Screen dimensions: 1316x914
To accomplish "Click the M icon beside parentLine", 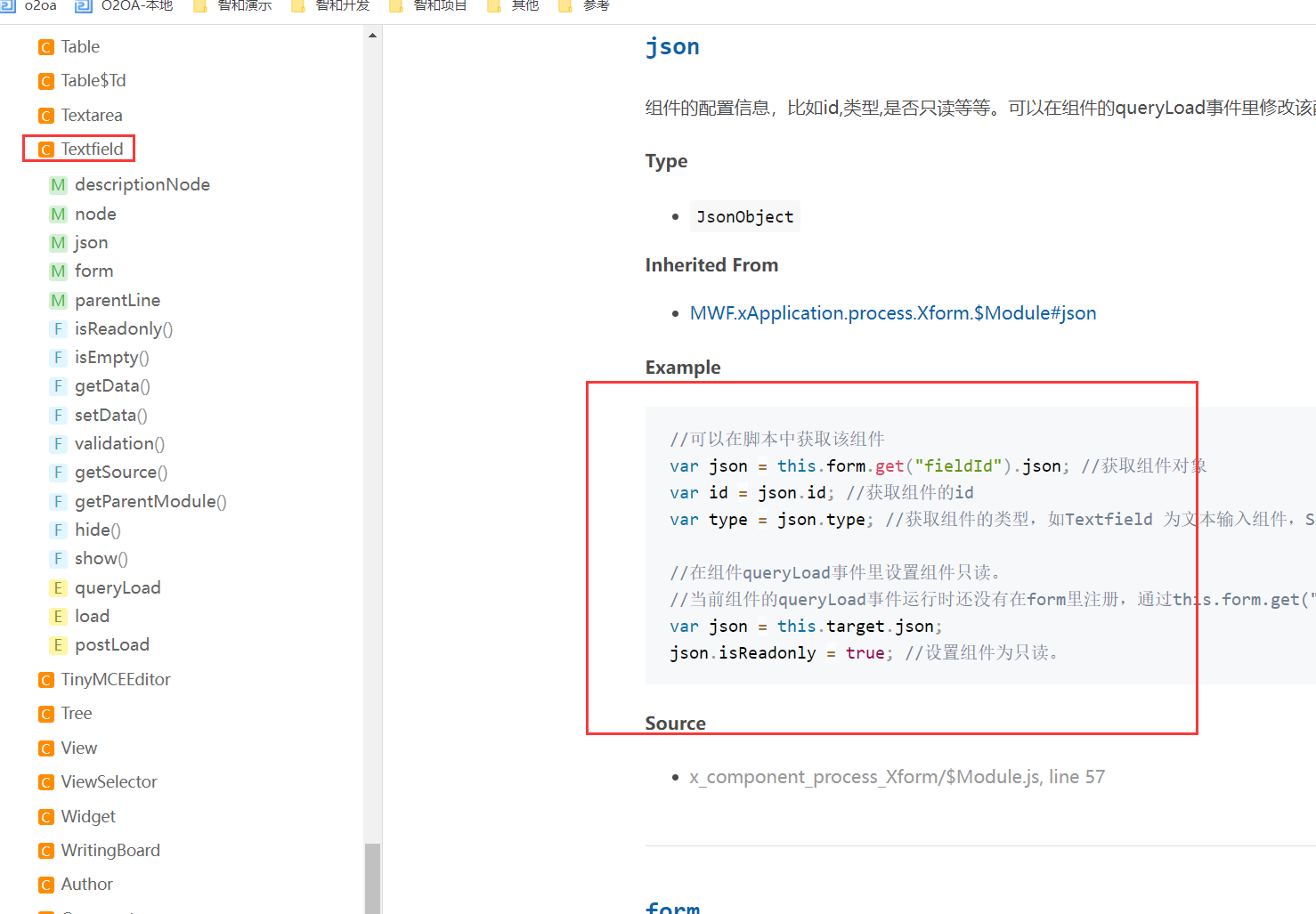I will pos(58,301).
